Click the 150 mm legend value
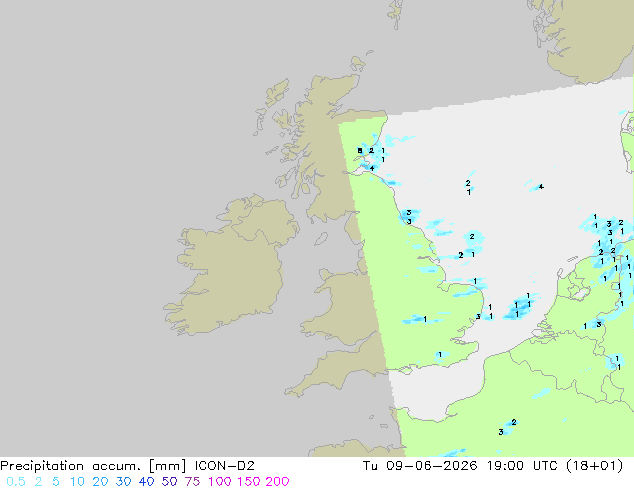Image resolution: width=634 pixels, height=490 pixels. (249, 482)
